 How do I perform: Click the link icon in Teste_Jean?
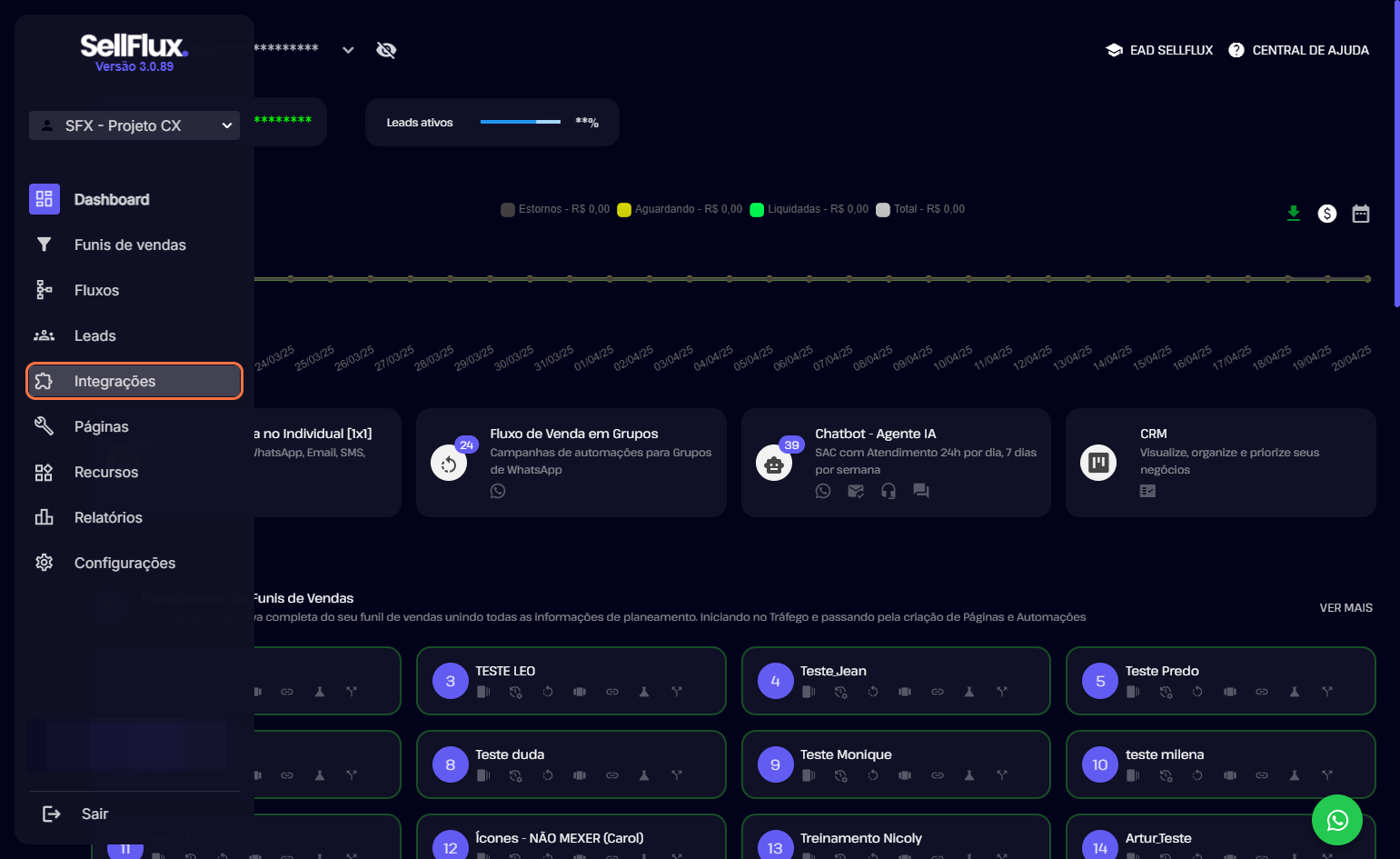tap(938, 692)
